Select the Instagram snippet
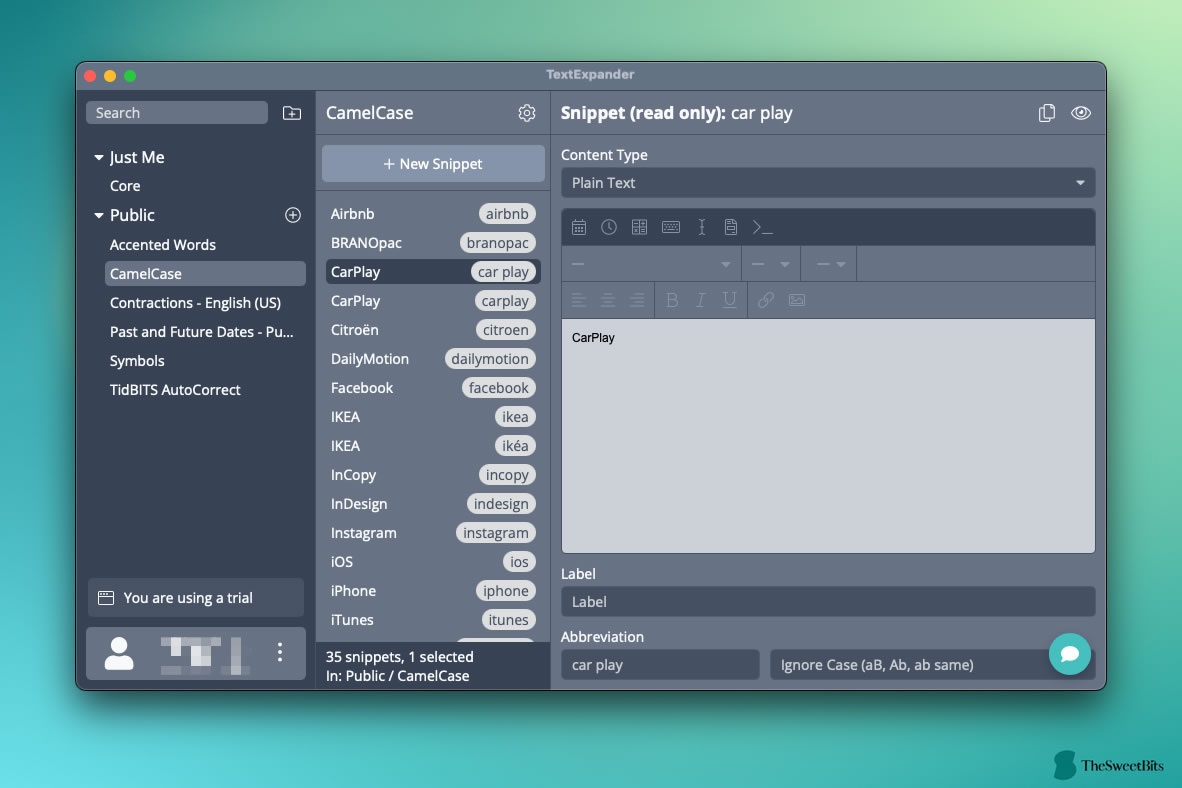Screen dimensions: 1182x788 tap(433, 533)
